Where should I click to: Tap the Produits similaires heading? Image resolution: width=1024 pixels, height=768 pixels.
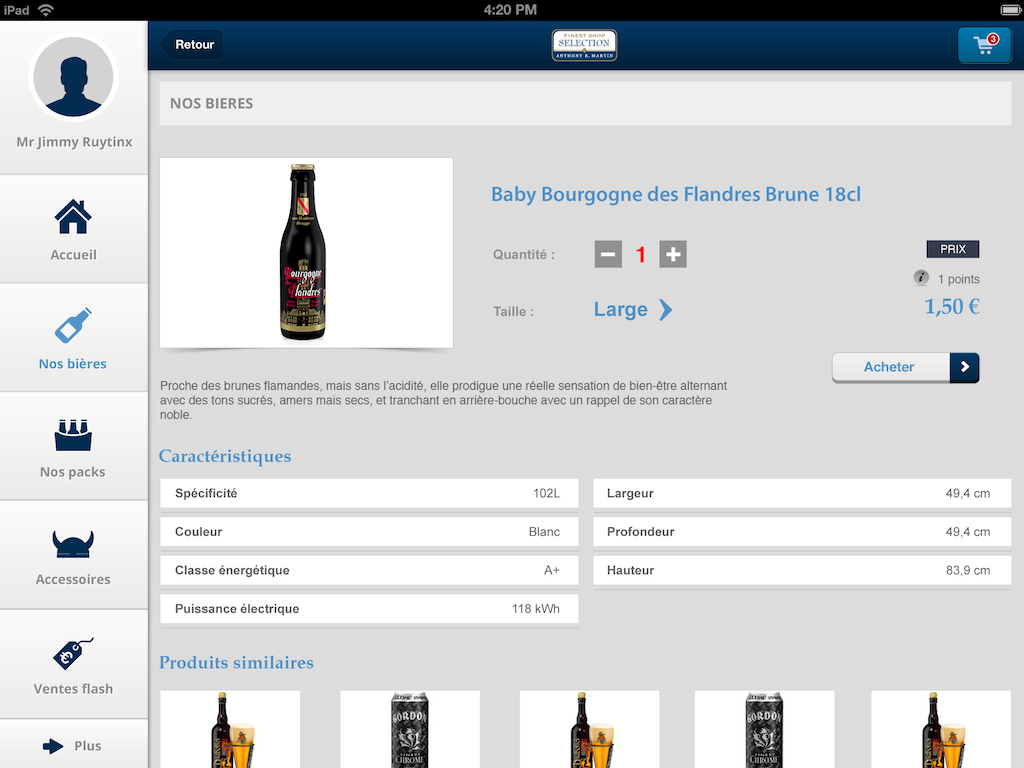pyautogui.click(x=236, y=662)
